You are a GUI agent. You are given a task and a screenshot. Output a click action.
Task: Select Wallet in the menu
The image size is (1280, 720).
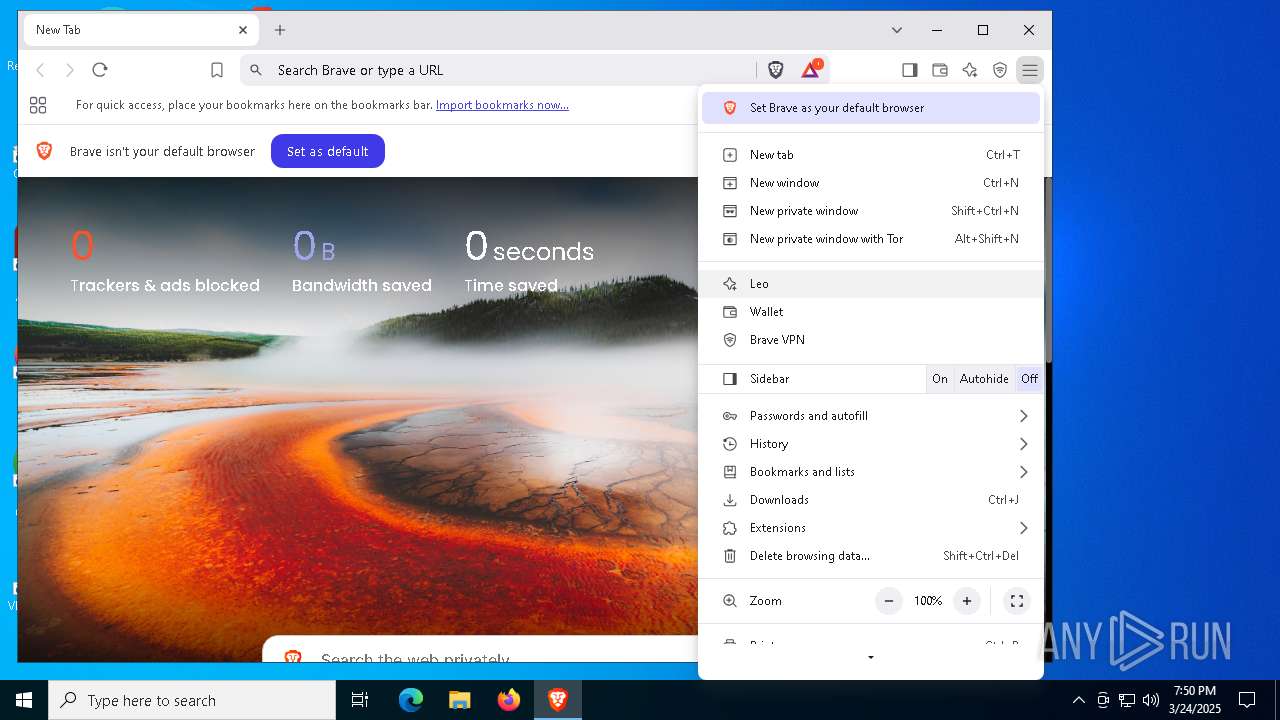click(871, 312)
